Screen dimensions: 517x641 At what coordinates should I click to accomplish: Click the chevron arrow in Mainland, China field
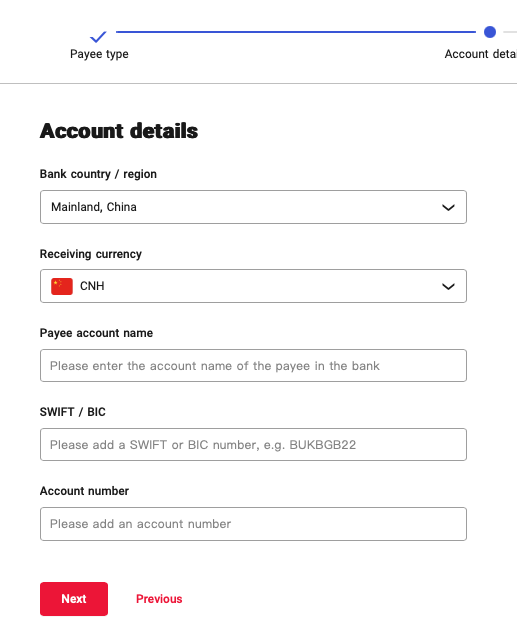pos(448,208)
